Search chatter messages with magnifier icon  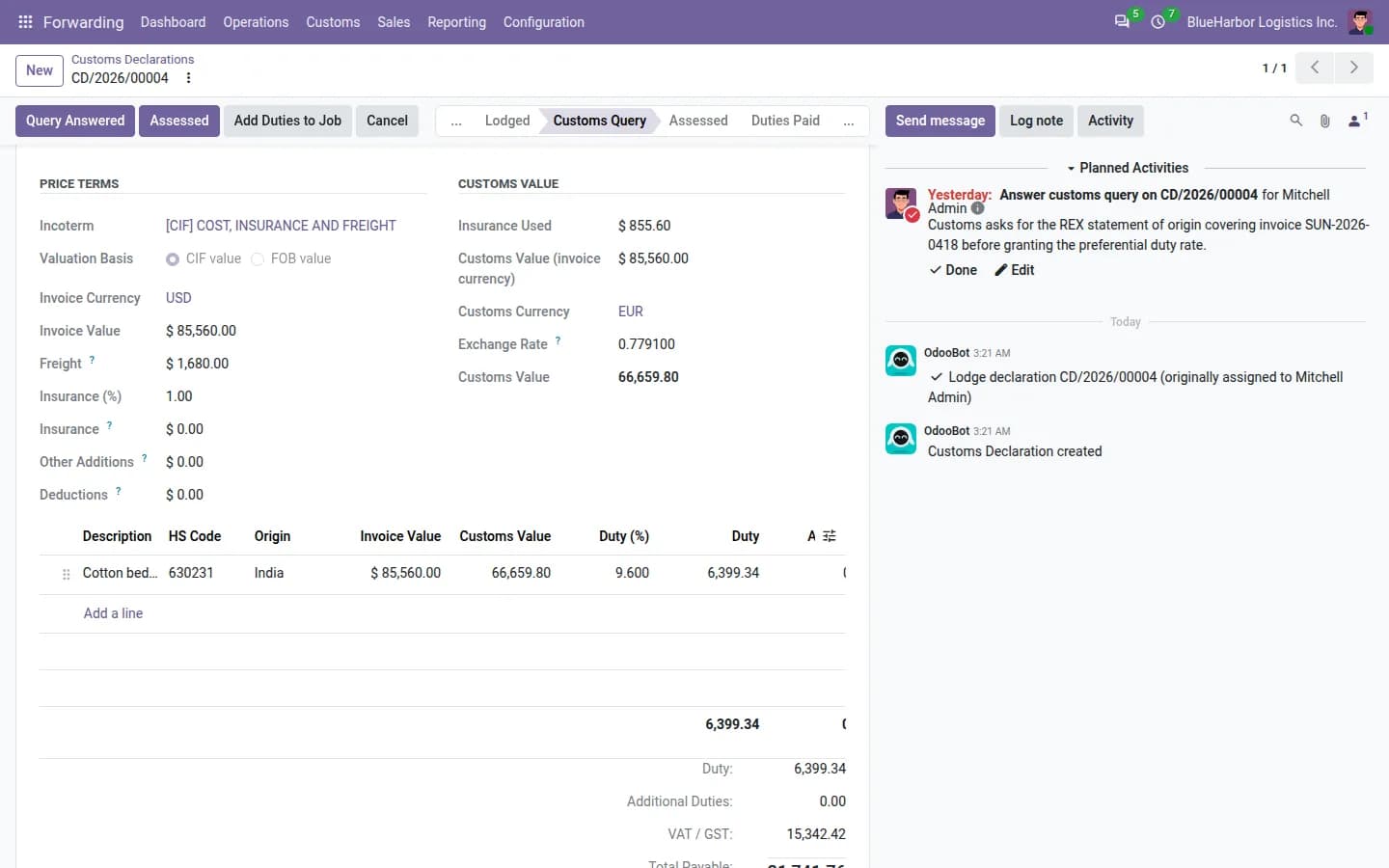[1296, 121]
